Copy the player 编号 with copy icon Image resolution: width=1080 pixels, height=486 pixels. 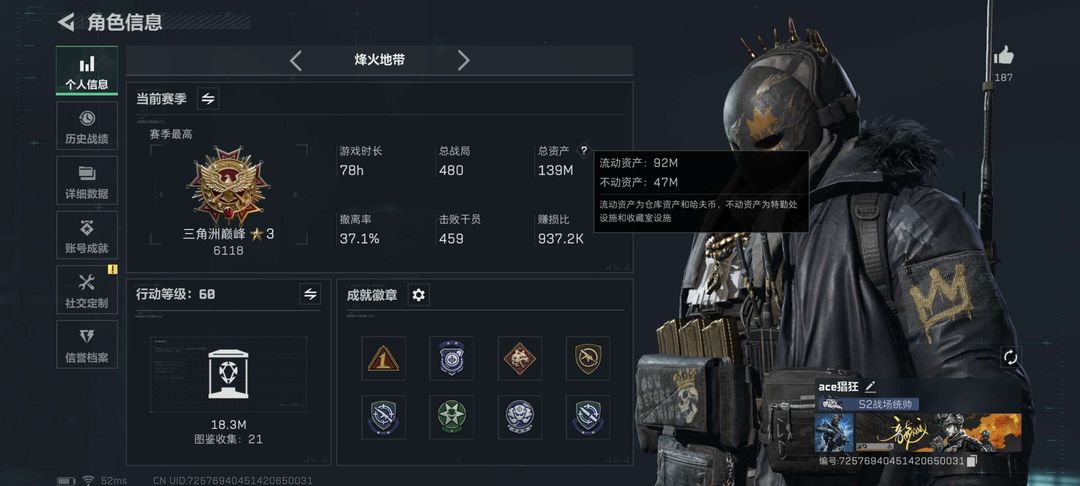pos(971,461)
